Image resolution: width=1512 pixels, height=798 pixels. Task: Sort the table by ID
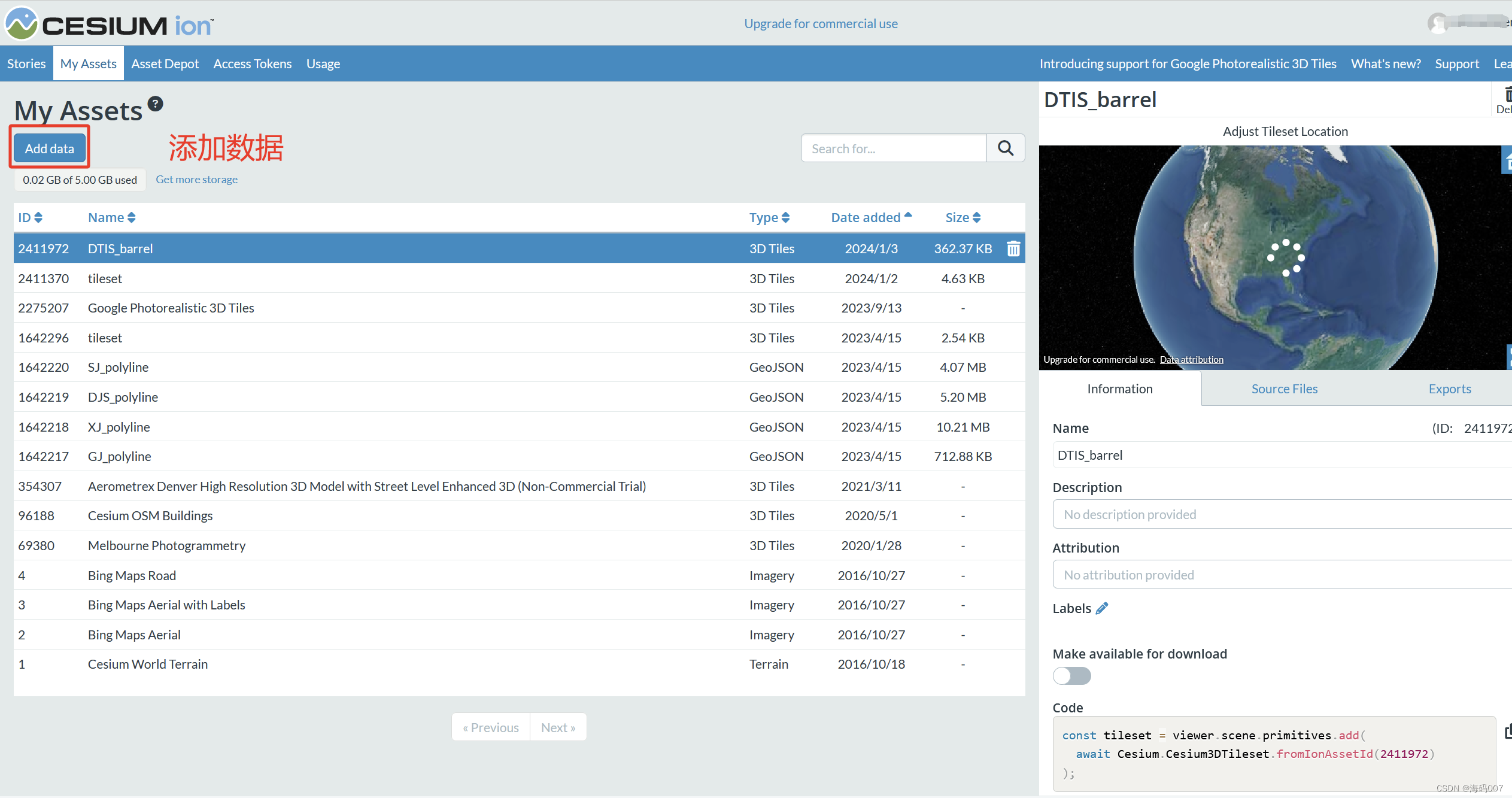pos(30,217)
